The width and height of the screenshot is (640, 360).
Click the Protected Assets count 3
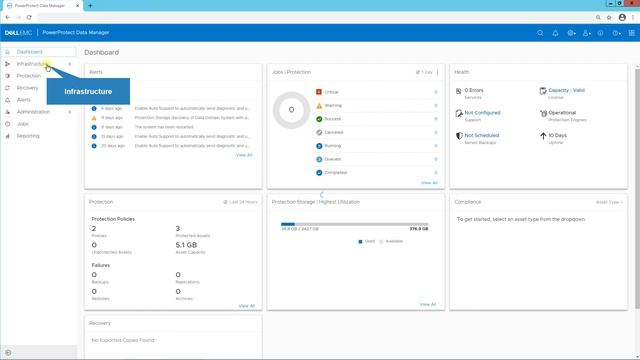178,229
